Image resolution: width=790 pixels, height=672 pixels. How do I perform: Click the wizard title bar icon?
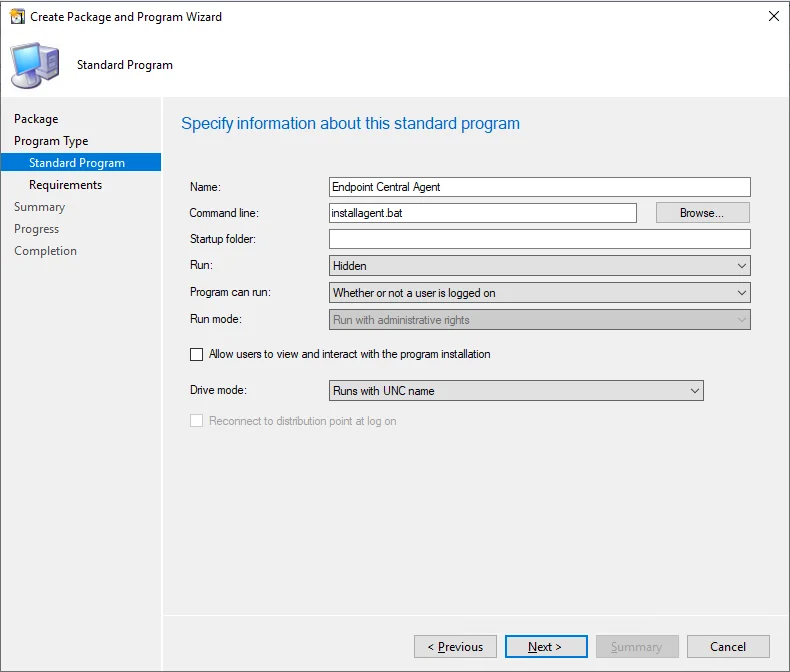pos(17,17)
